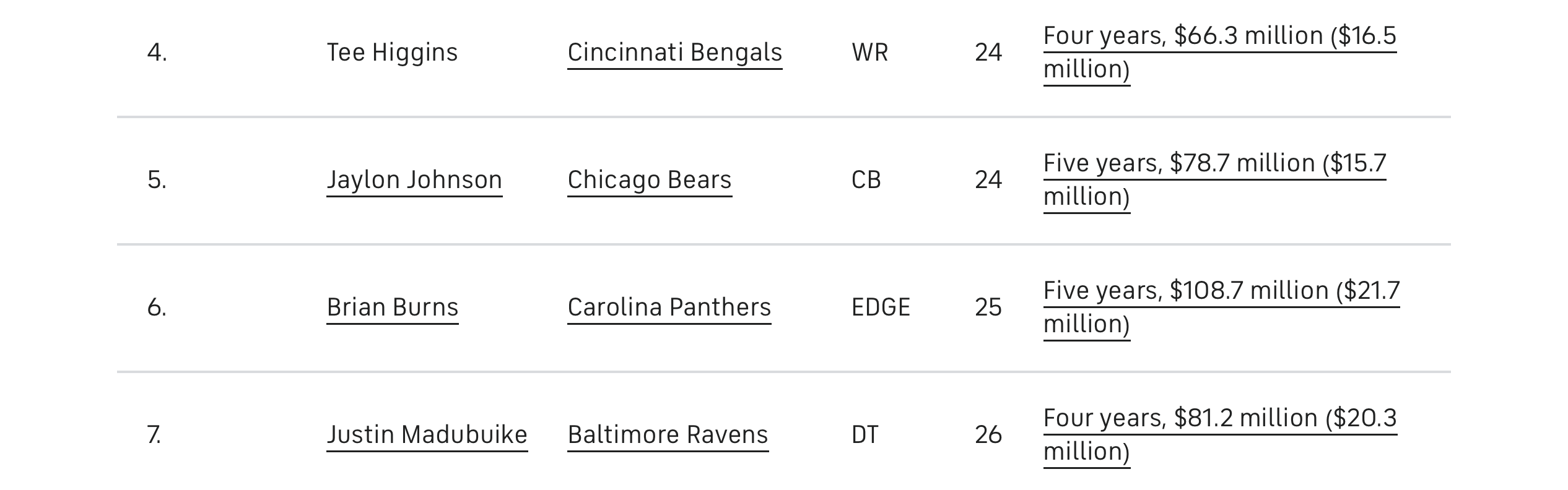Image resolution: width=1568 pixels, height=490 pixels.
Task: Open the five years, $78.7 million contract link
Action: click(1215, 180)
